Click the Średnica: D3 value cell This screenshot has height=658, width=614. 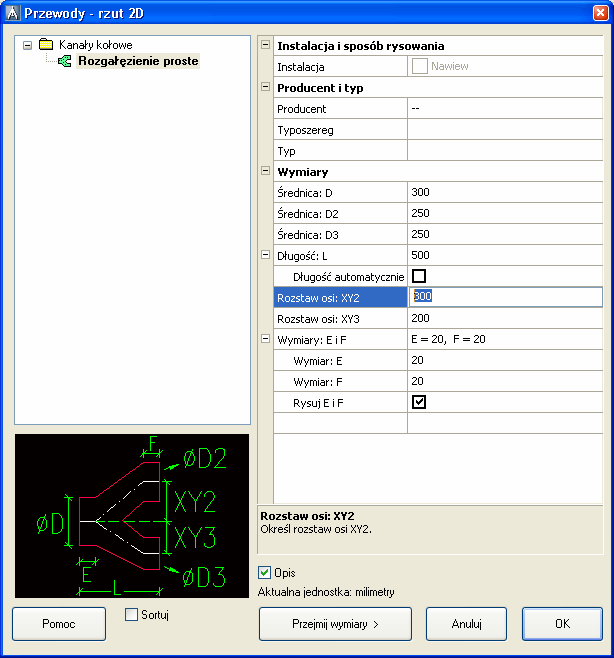(x=505, y=234)
